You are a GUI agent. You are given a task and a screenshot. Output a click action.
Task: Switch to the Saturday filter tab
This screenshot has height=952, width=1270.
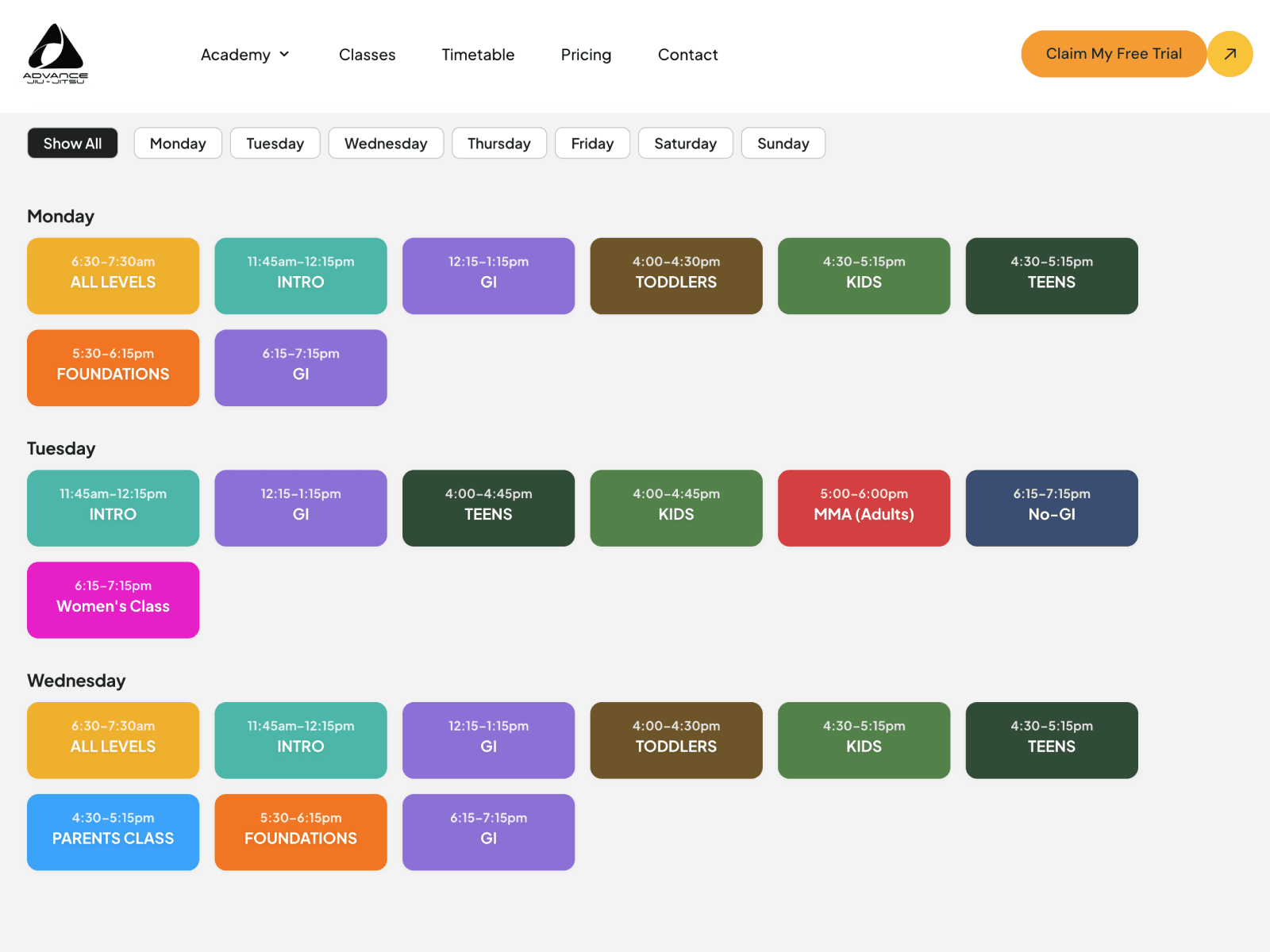tap(686, 143)
